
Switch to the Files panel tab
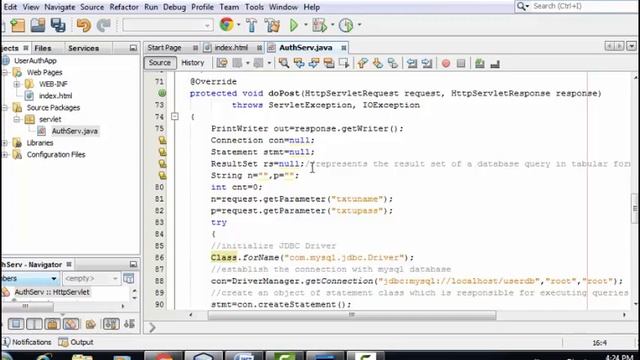[x=43, y=48]
